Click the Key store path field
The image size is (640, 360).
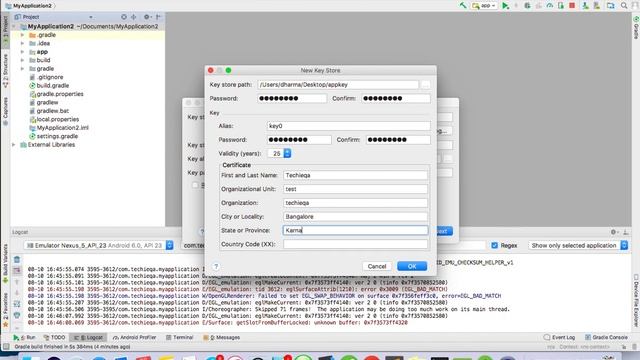[x=338, y=85]
